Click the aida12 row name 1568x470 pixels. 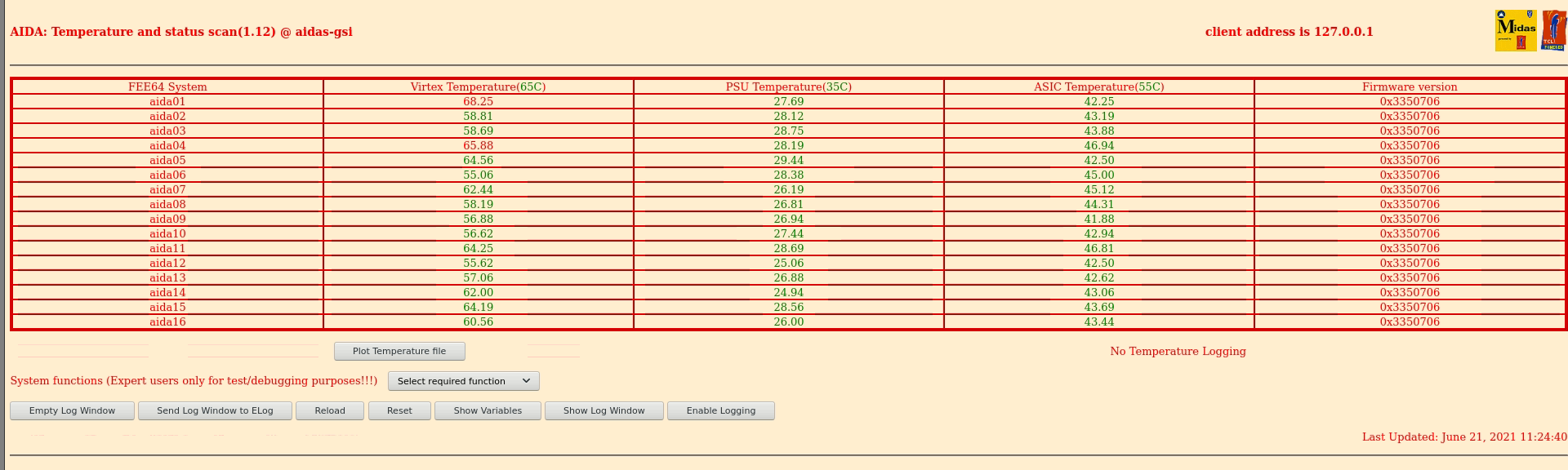(167, 264)
